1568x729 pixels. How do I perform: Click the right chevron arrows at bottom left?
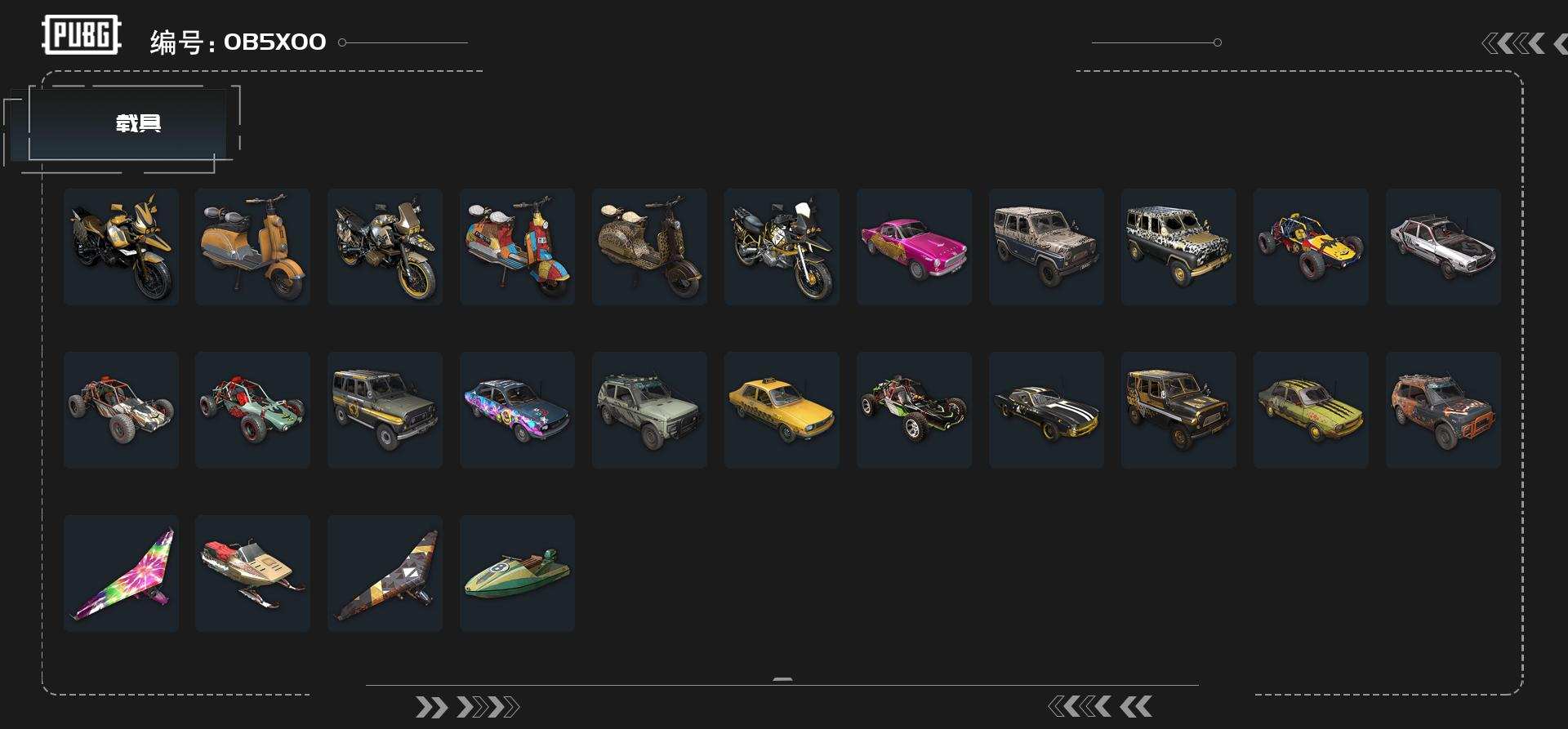(x=467, y=707)
